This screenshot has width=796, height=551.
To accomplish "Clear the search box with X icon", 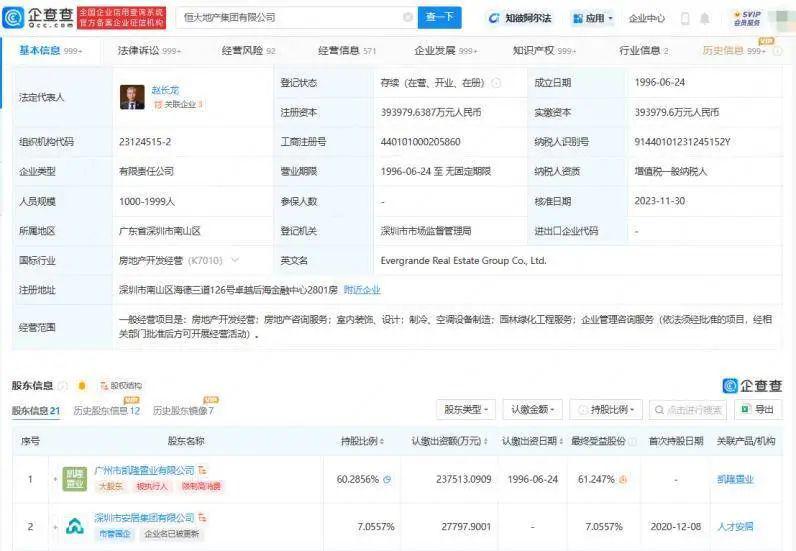I will pyautogui.click(x=408, y=18).
